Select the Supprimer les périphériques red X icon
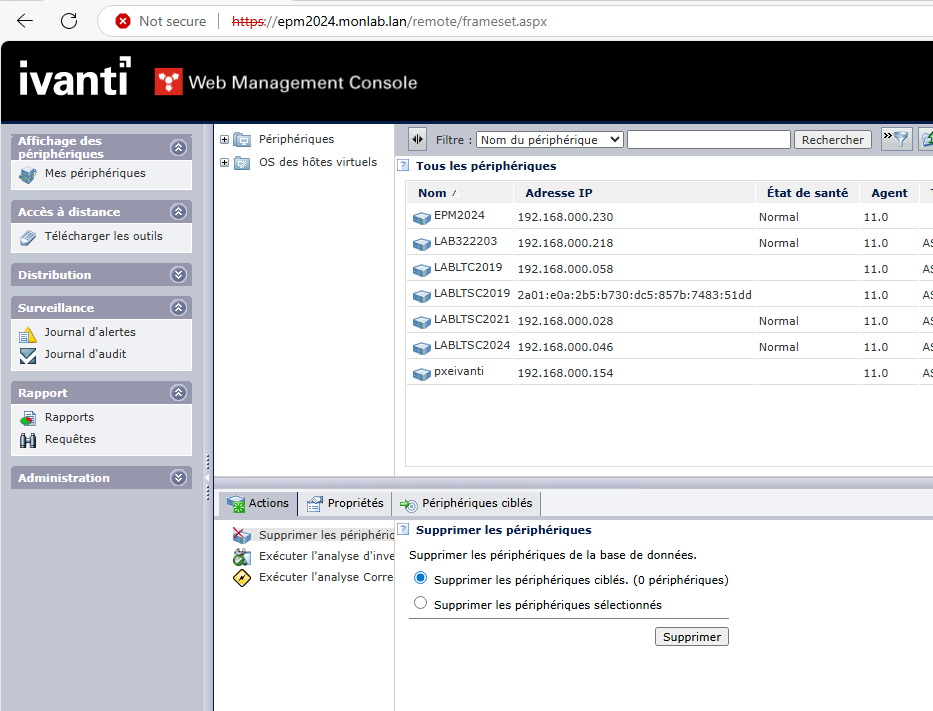Image resolution: width=933 pixels, height=711 pixels. coord(241,534)
